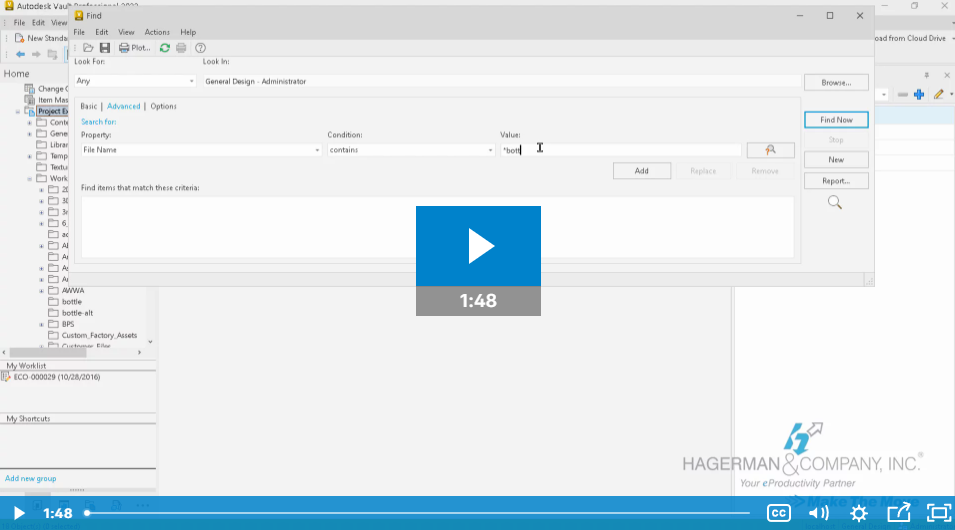Click the printer icon beside the Refresh icon
Image resolution: width=955 pixels, height=530 pixels.
click(181, 48)
